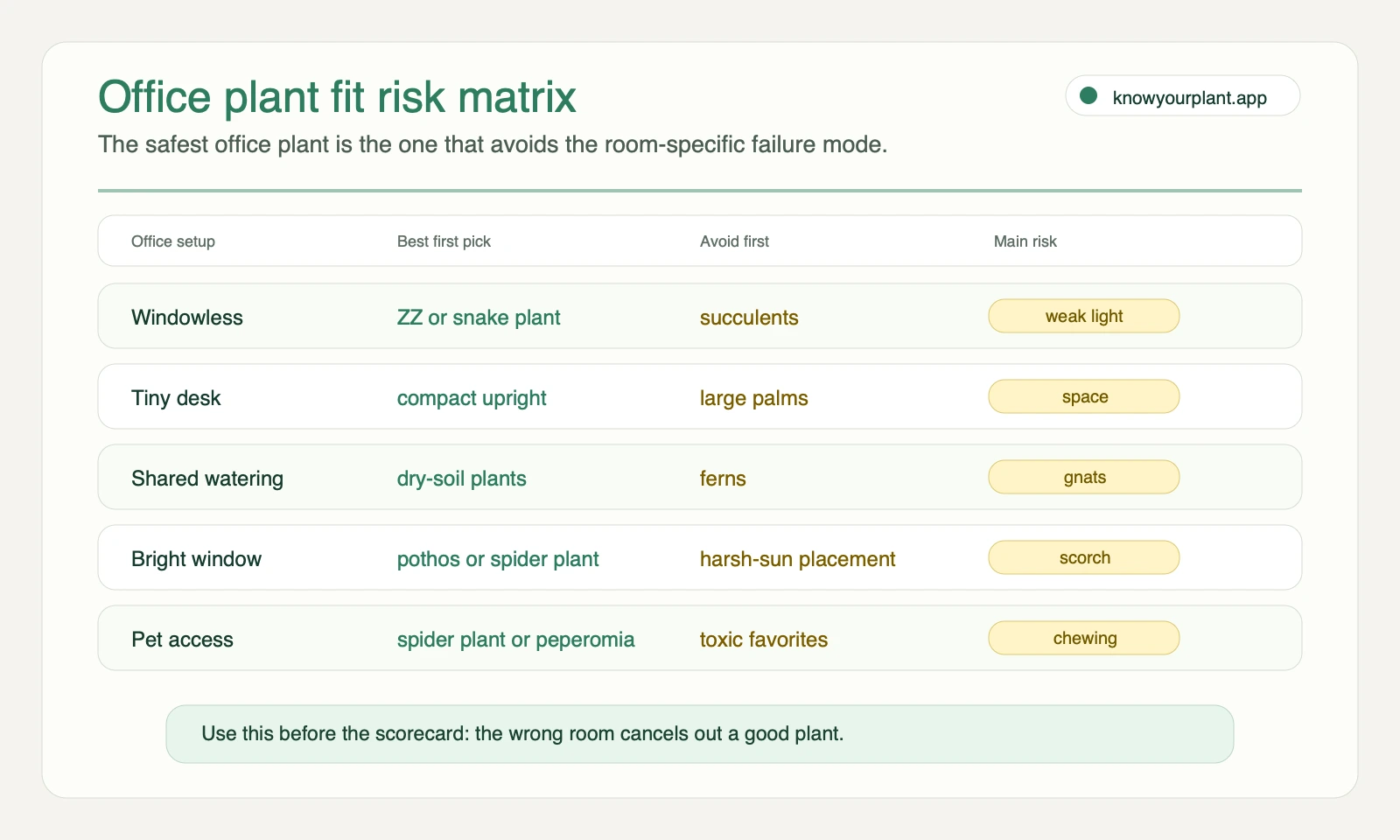1400x840 pixels.
Task: Click the 'Use this before the scorecard' note
Action: (x=700, y=734)
